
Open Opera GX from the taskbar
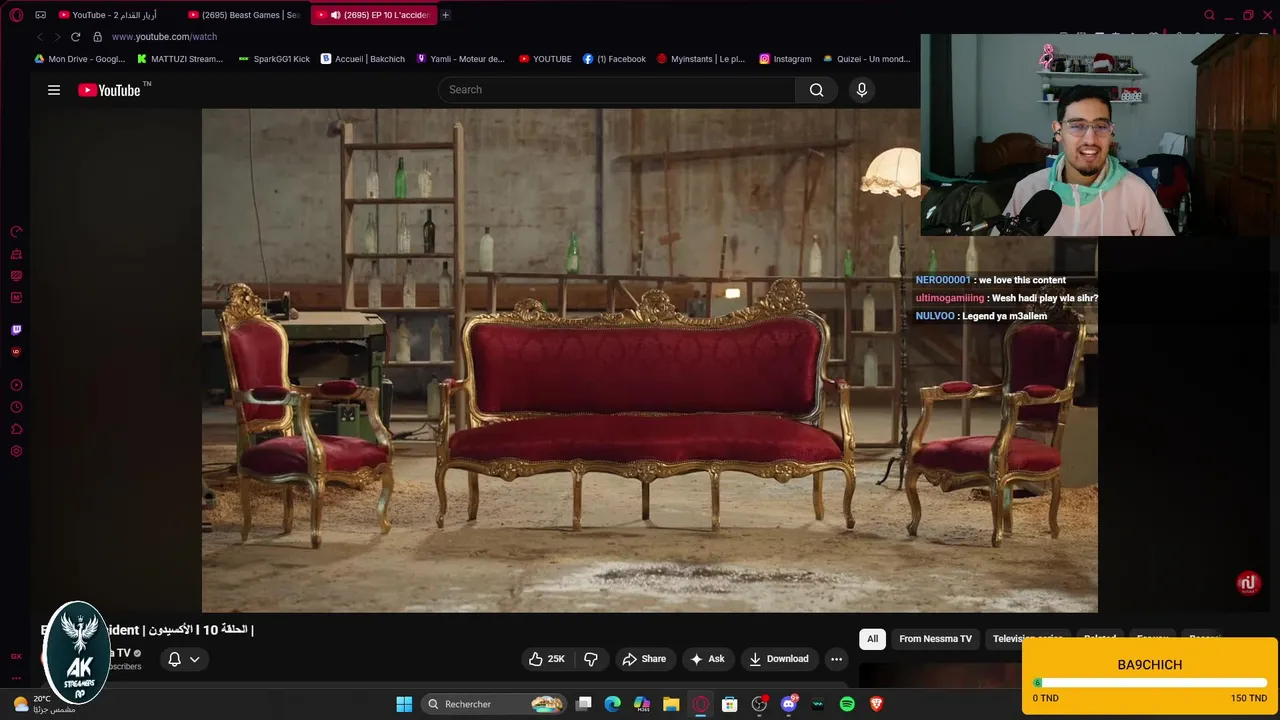tap(701, 704)
